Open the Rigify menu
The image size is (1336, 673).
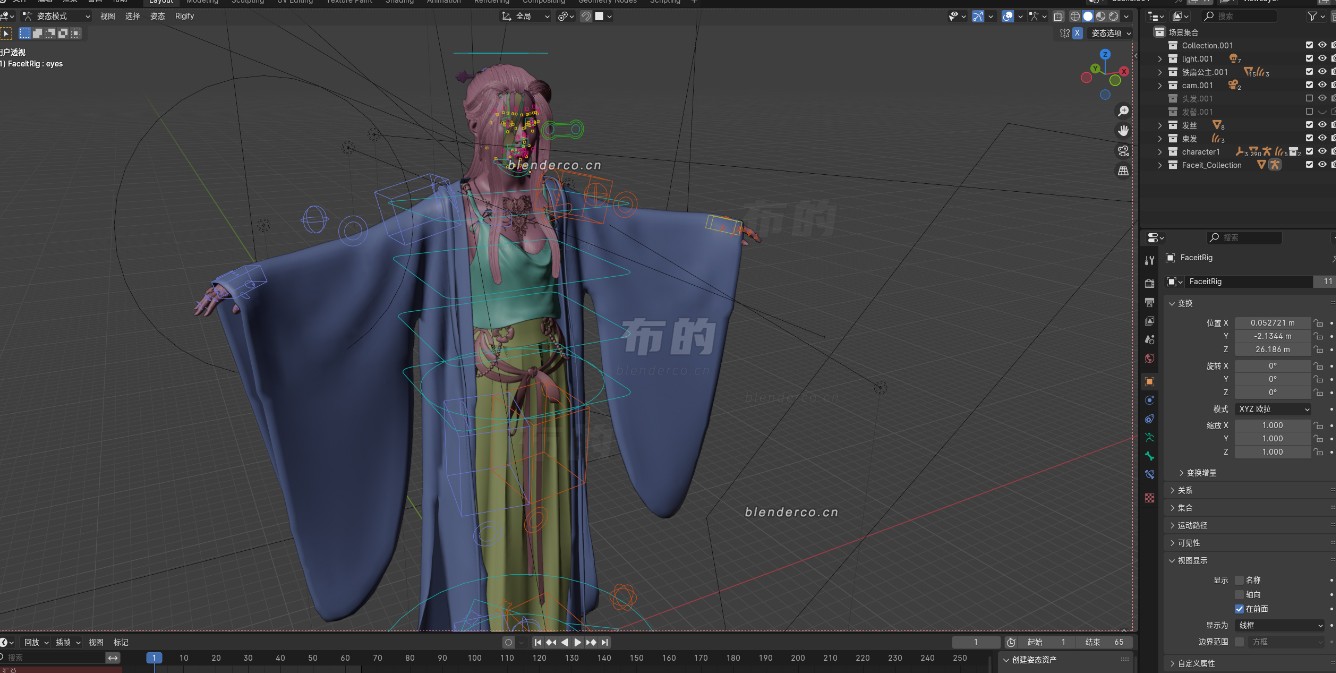tap(185, 16)
